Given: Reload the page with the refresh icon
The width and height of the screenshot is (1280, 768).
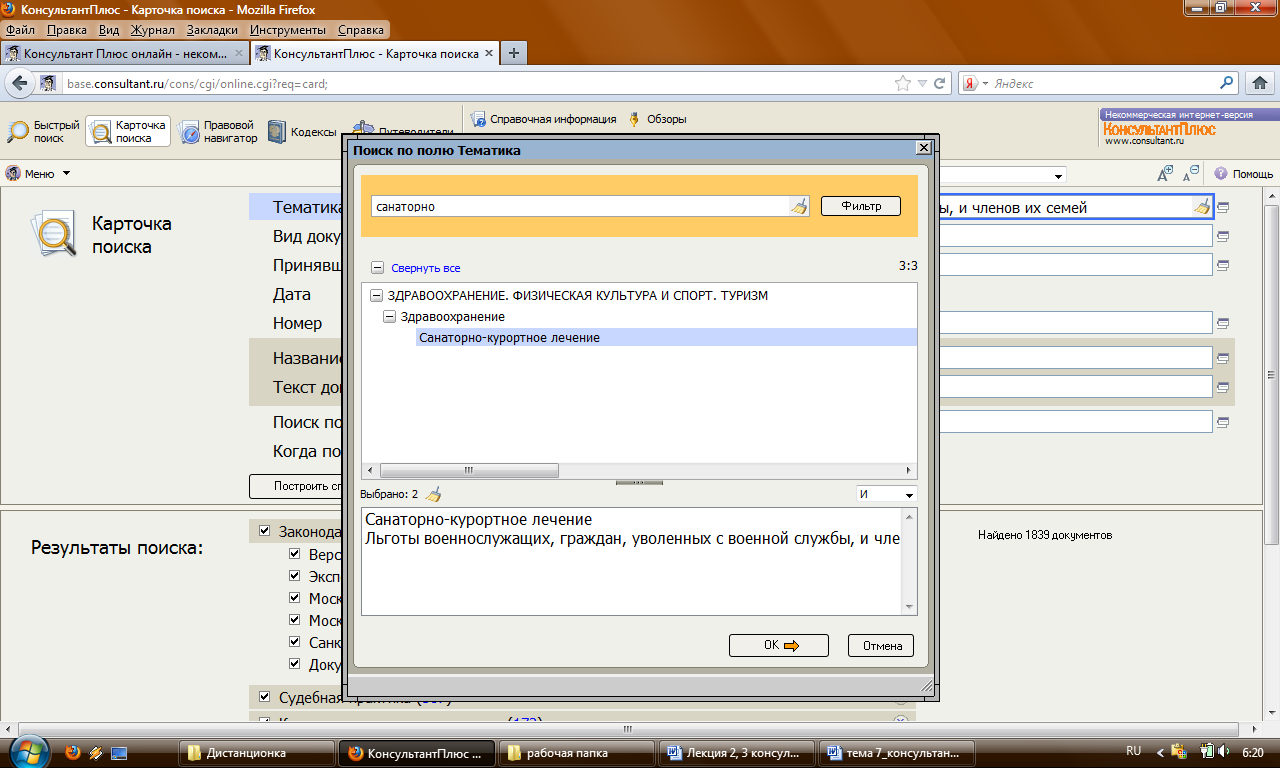Looking at the screenshot, I should pyautogui.click(x=940, y=84).
